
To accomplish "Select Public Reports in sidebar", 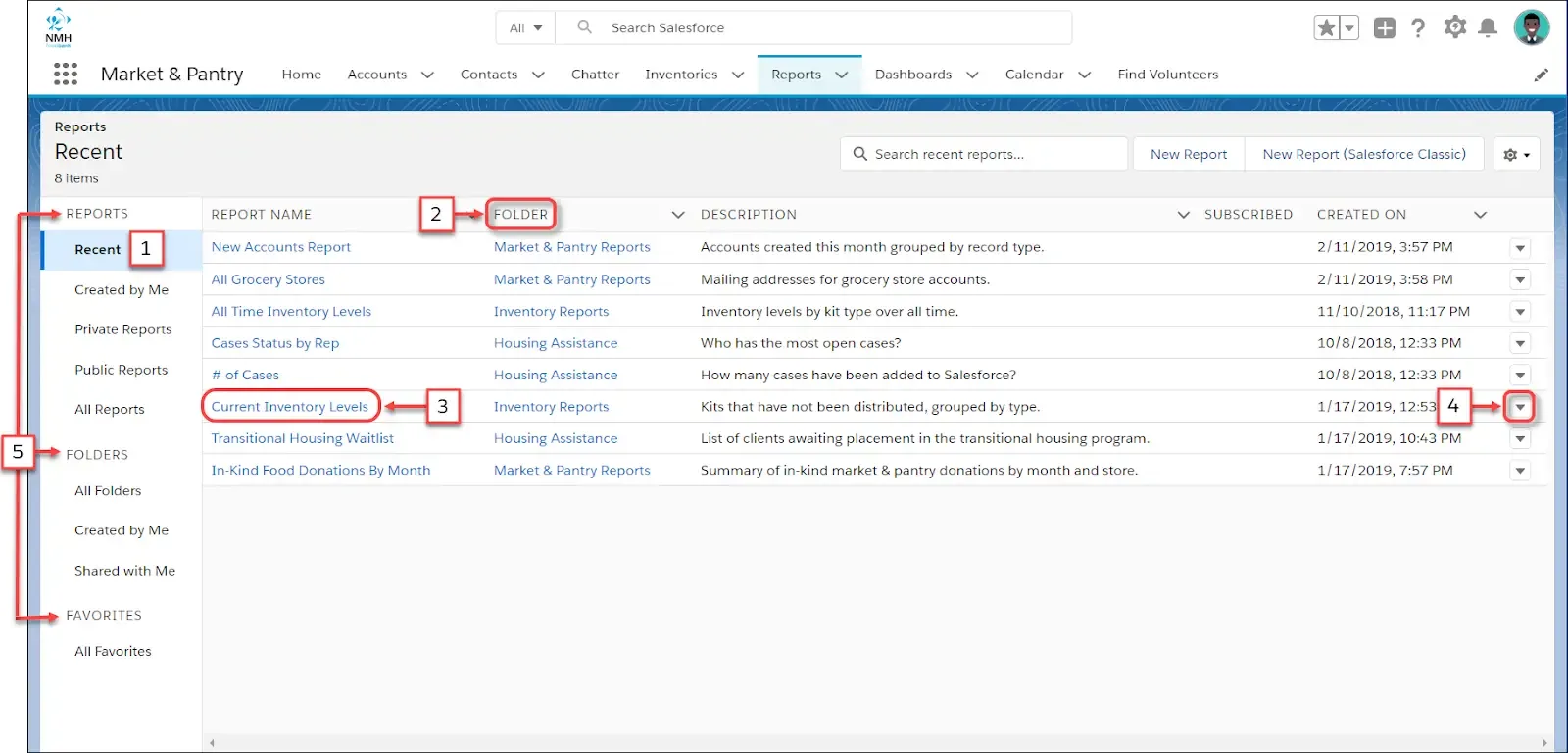I will pos(122,370).
